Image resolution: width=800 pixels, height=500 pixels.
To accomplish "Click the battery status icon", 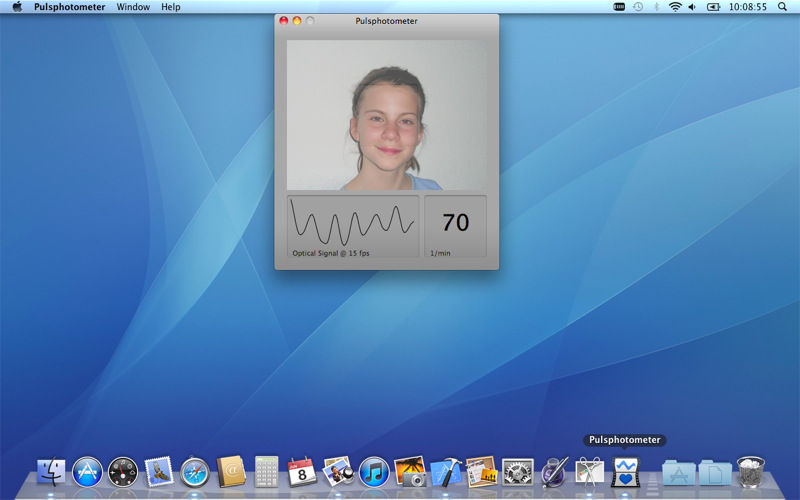I will [713, 7].
